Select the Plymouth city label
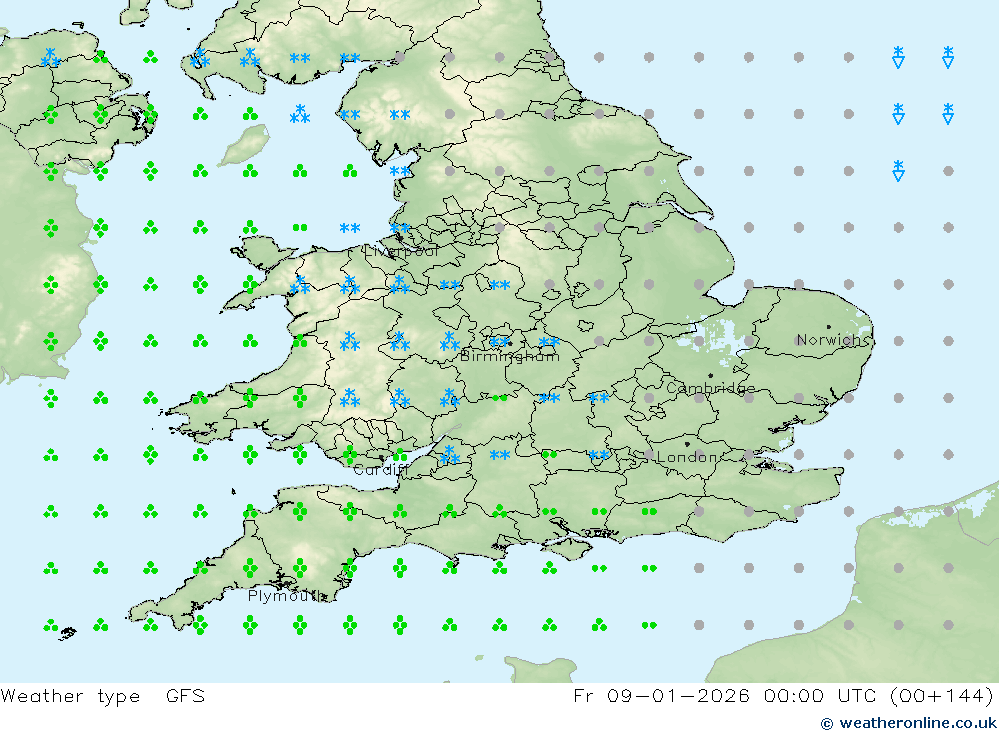The height and width of the screenshot is (733, 1000). pyautogui.click(x=286, y=596)
